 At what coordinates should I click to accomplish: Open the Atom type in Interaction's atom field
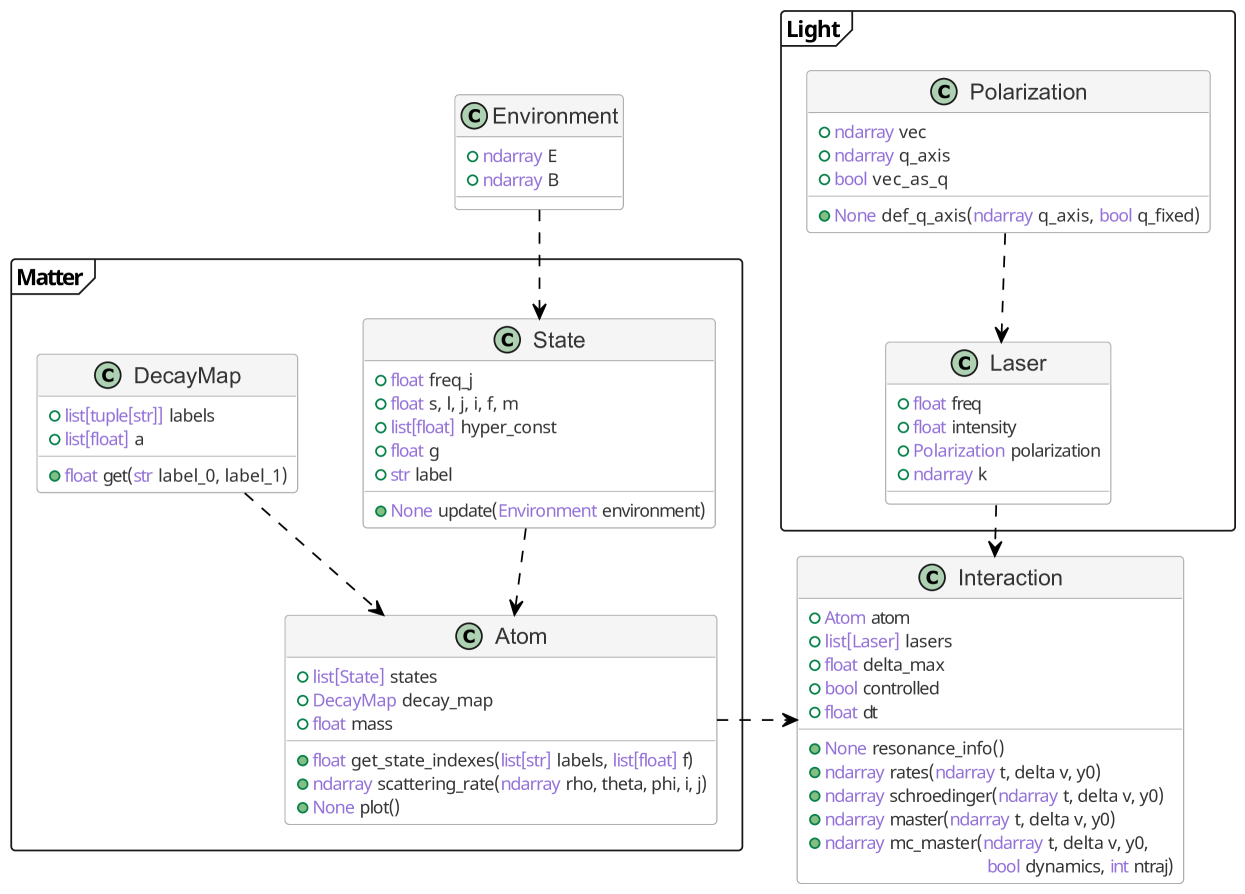point(844,618)
